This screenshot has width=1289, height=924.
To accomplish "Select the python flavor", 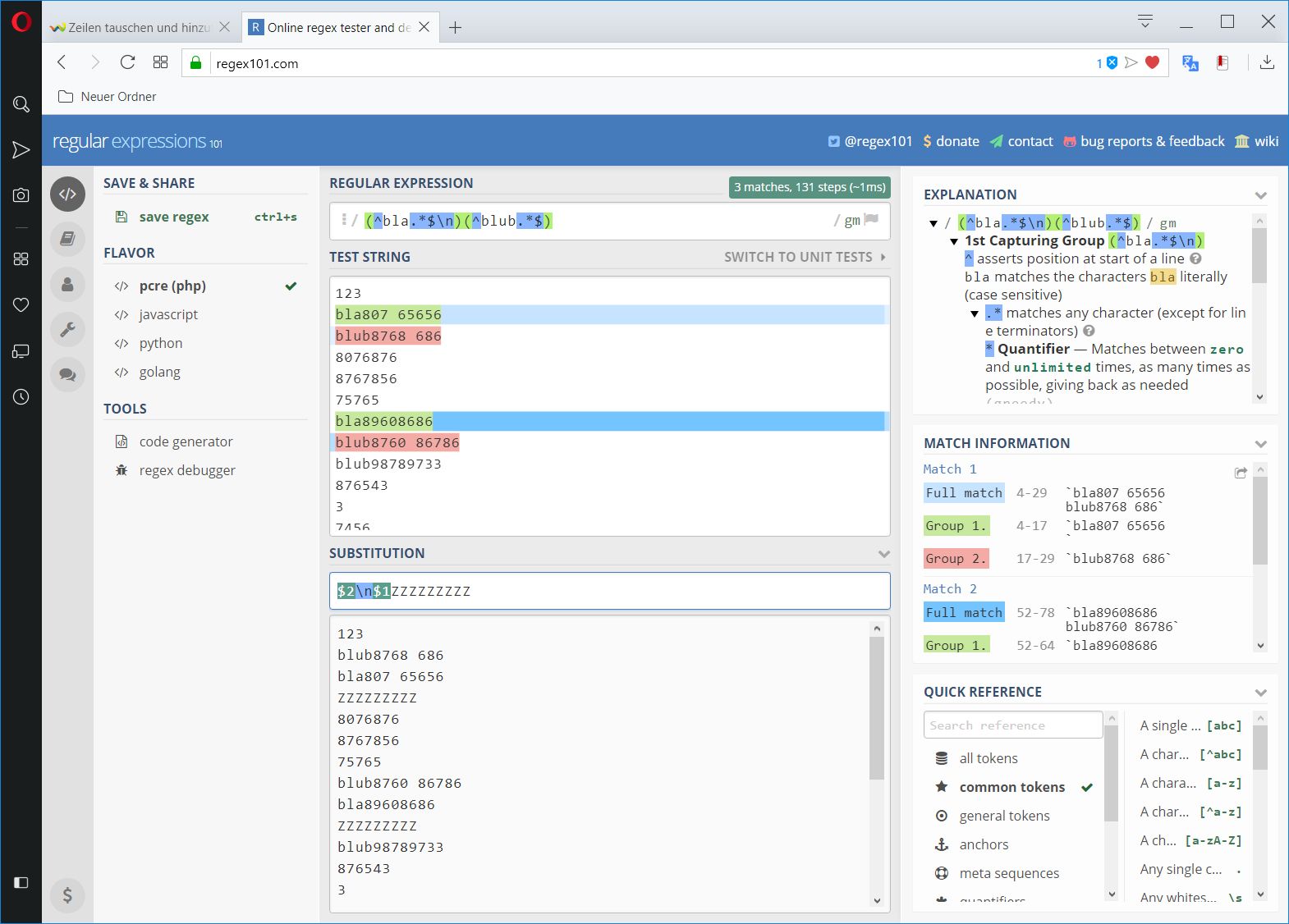I will click(160, 343).
